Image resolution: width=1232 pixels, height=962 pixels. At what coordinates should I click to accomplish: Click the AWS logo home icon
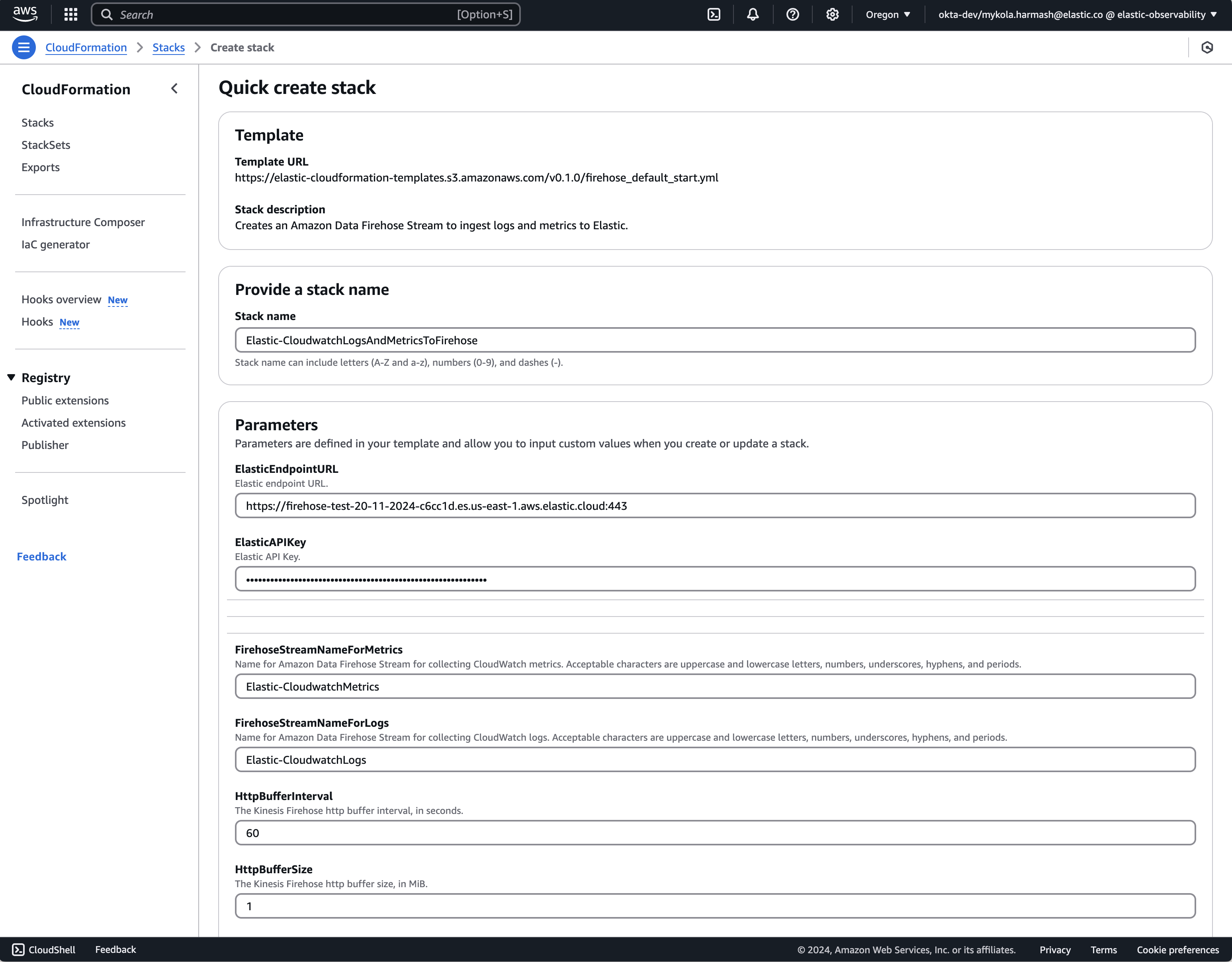(25, 14)
